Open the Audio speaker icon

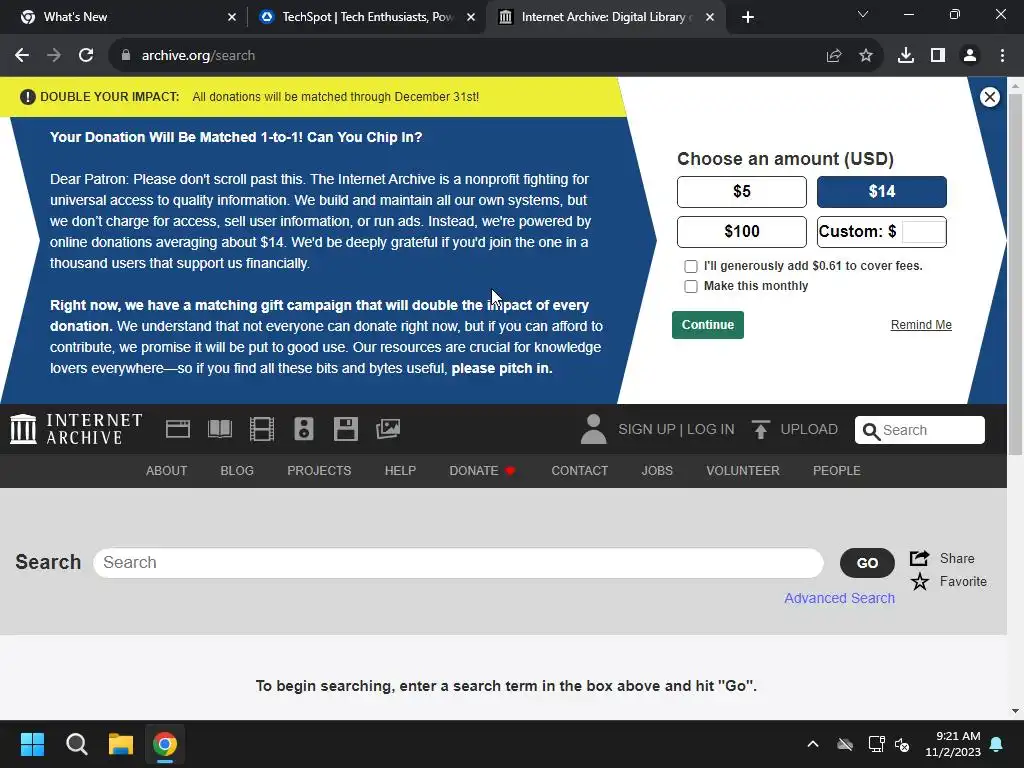pos(304,429)
